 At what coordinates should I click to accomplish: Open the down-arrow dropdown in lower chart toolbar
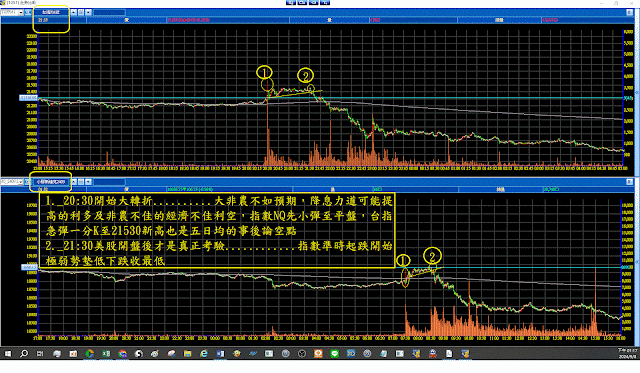pyautogui.click(x=88, y=182)
